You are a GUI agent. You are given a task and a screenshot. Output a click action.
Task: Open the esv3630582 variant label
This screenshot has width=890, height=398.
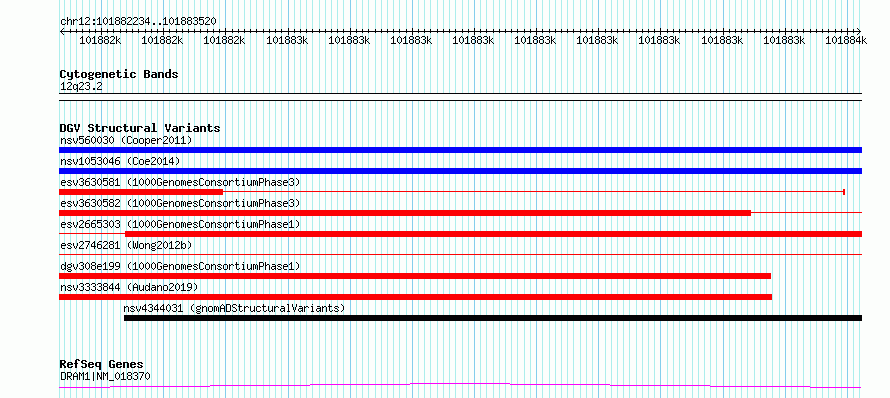click(180, 203)
